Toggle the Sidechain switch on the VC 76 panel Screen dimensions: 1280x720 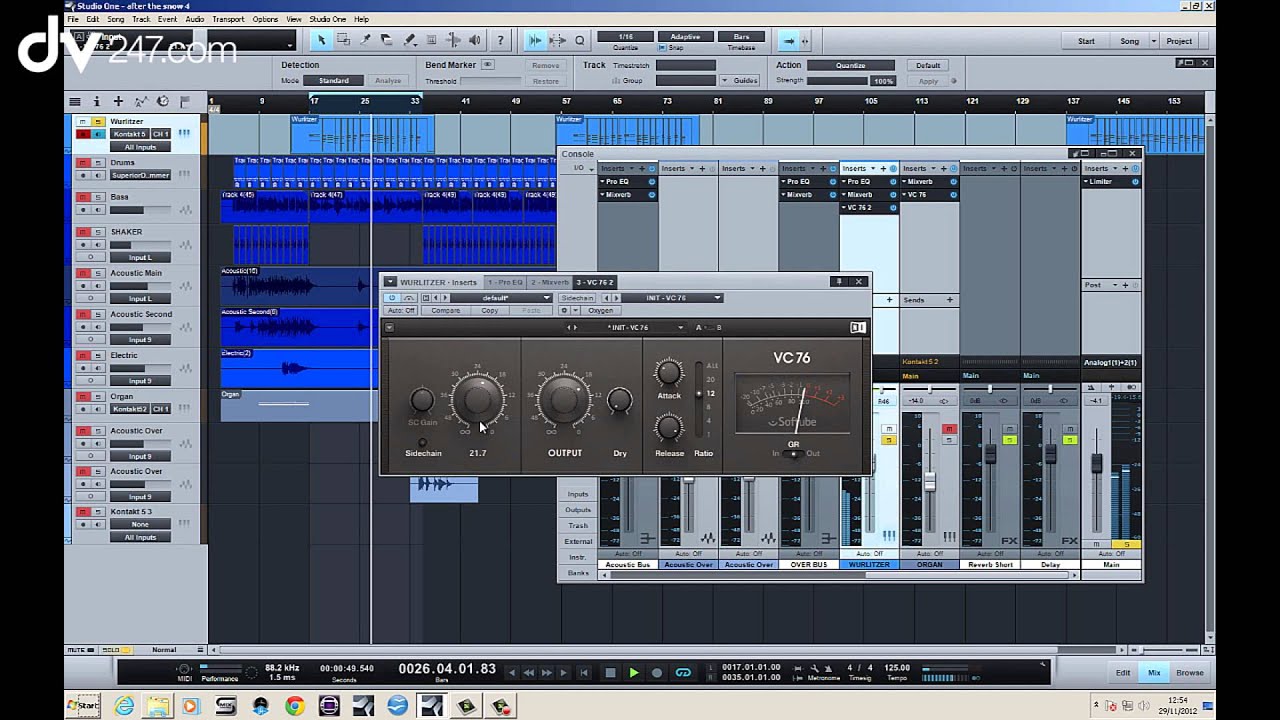click(x=422, y=442)
